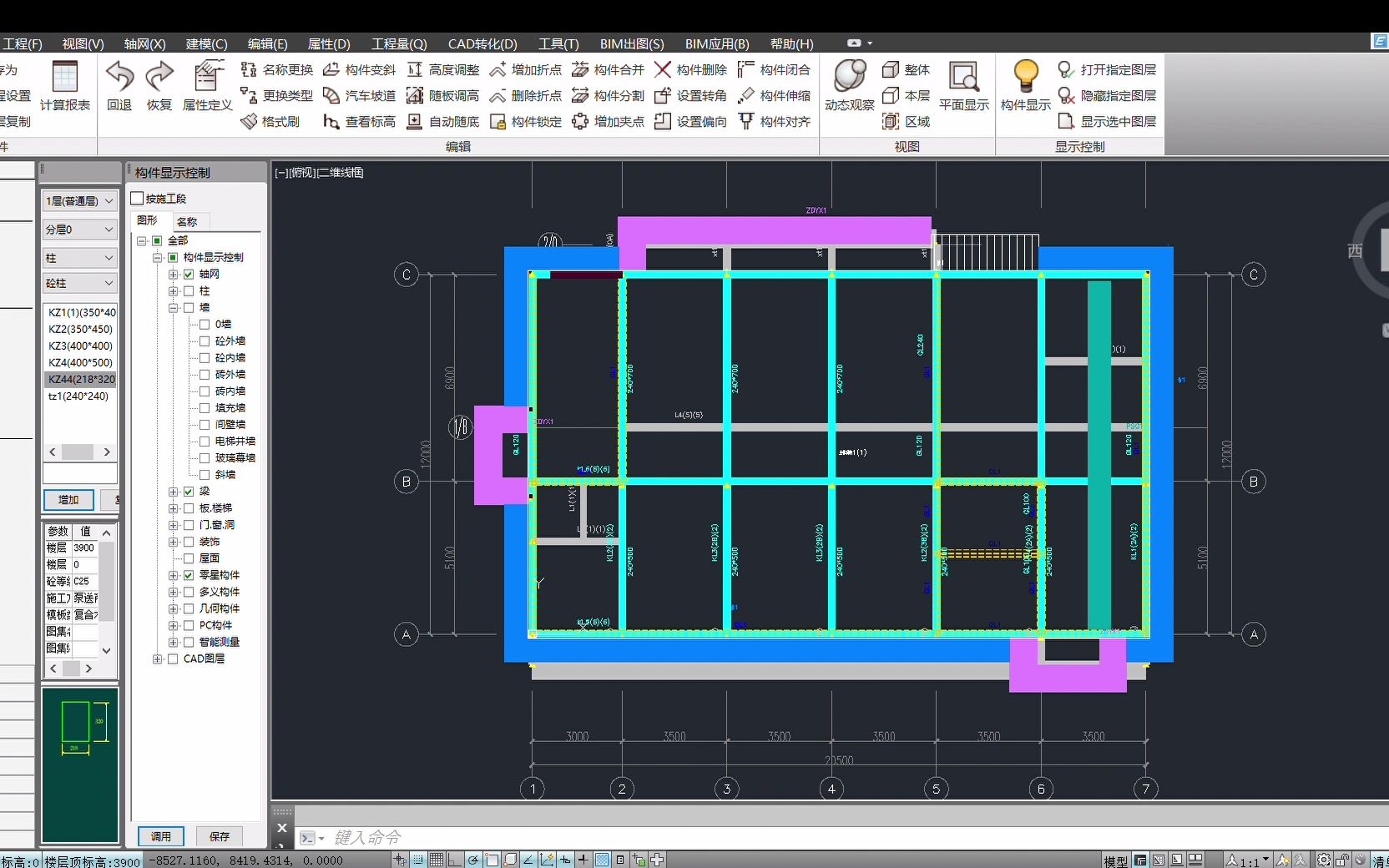Screen dimensions: 1389x868
Task: Activate the 格式刷 format painter
Action: pyautogui.click(x=270, y=122)
